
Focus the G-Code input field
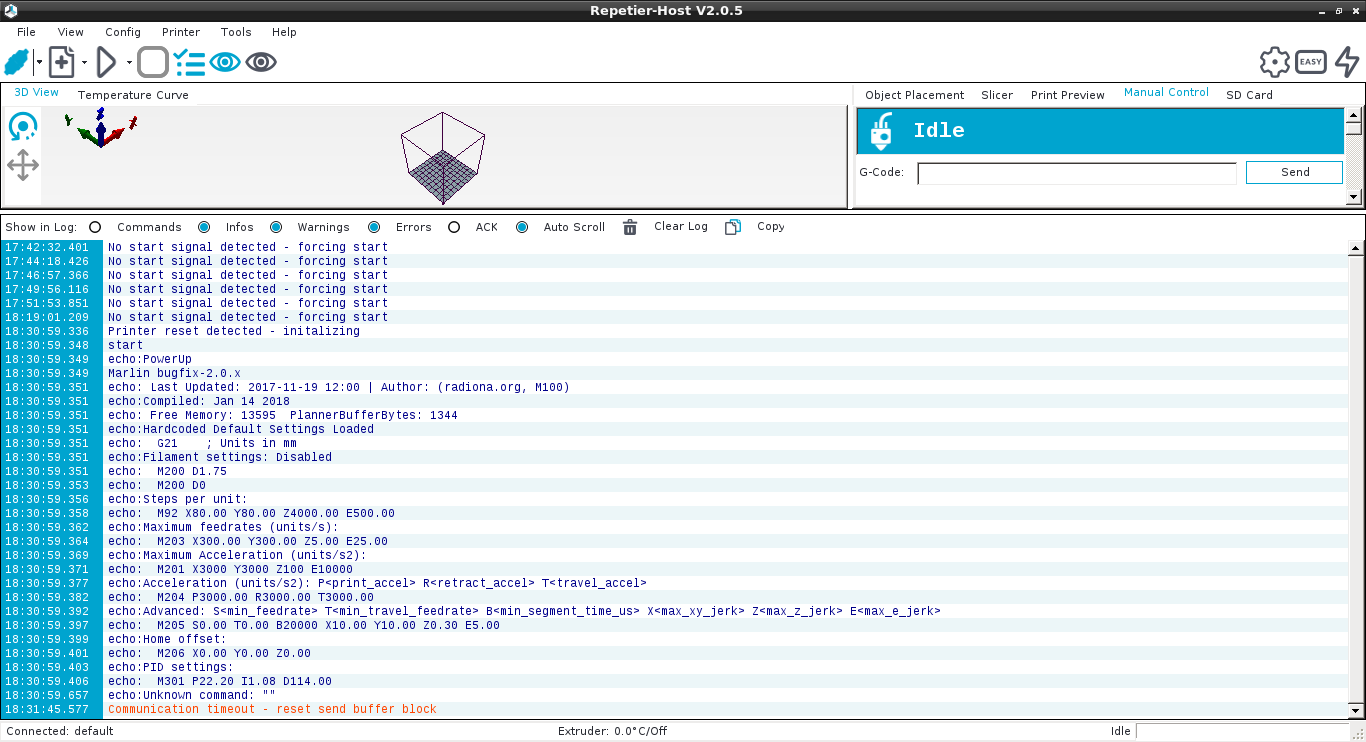click(1077, 173)
